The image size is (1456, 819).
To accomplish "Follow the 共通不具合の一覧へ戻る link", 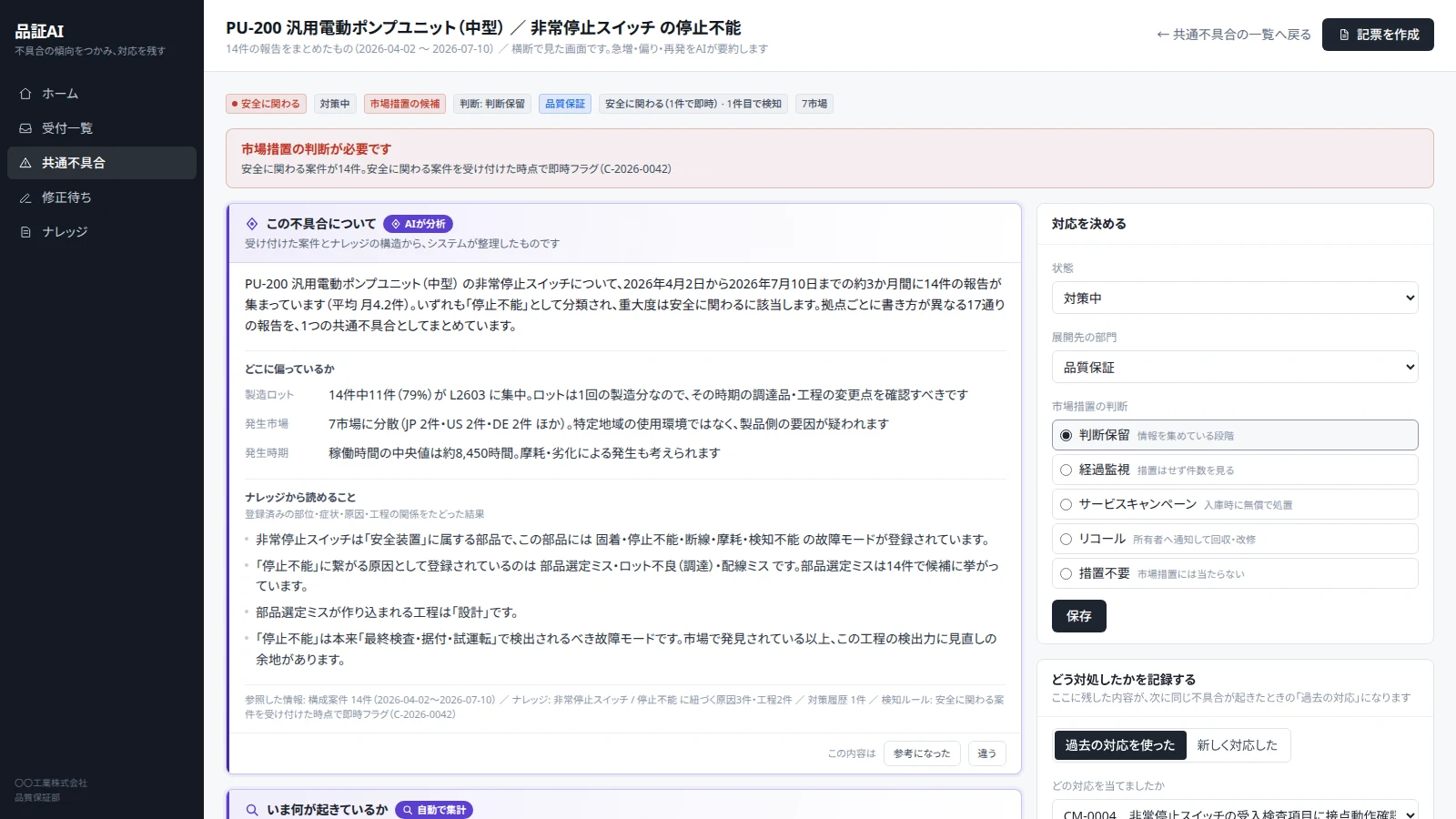I will [1233, 35].
